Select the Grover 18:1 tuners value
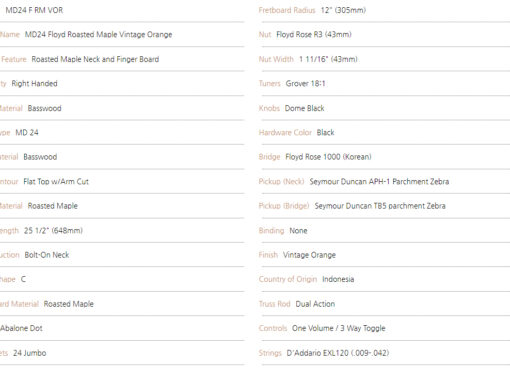This screenshot has height=382, width=510. 305,84
